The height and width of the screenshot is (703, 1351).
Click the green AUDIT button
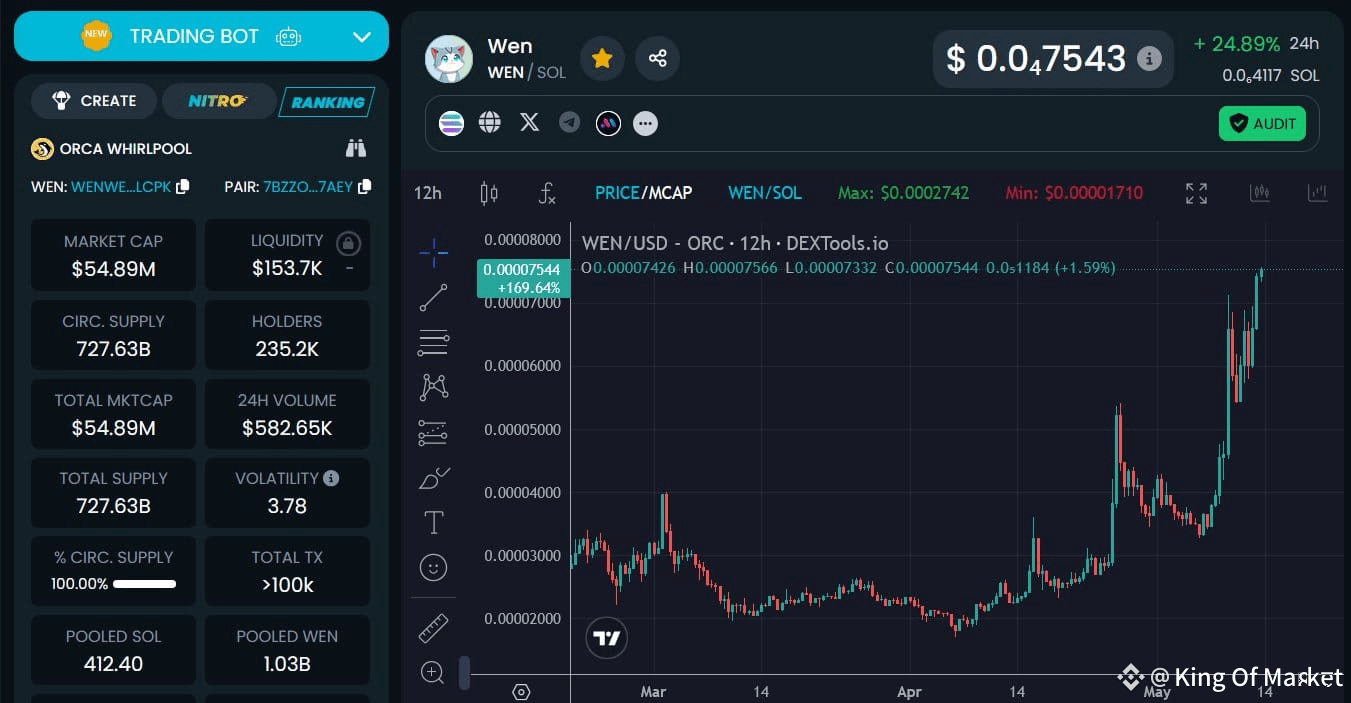1262,124
